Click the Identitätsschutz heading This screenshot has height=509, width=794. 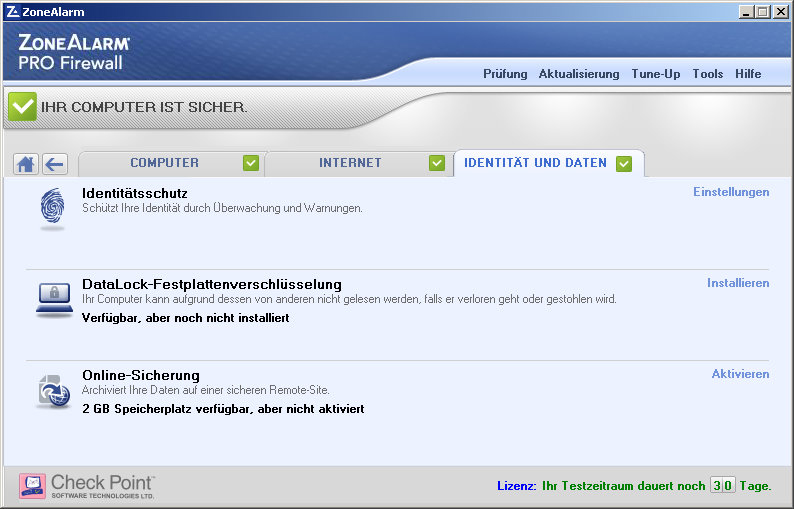[135, 193]
